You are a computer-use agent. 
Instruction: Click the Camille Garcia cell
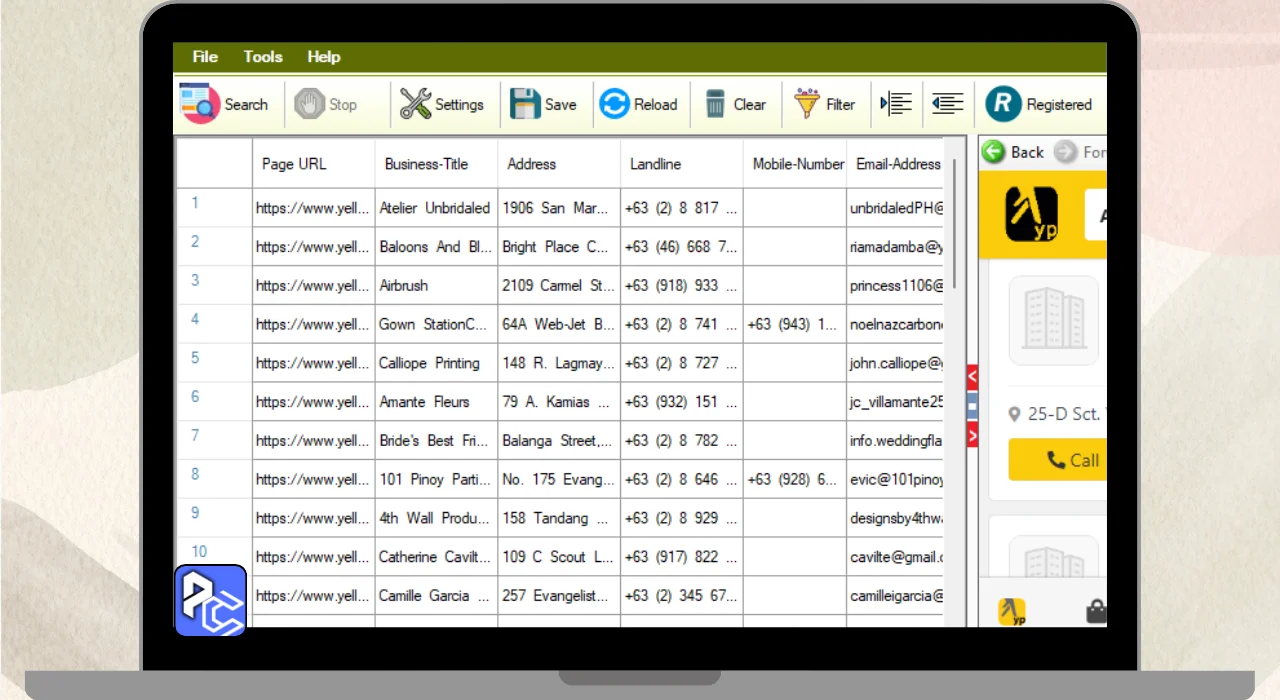437,595
